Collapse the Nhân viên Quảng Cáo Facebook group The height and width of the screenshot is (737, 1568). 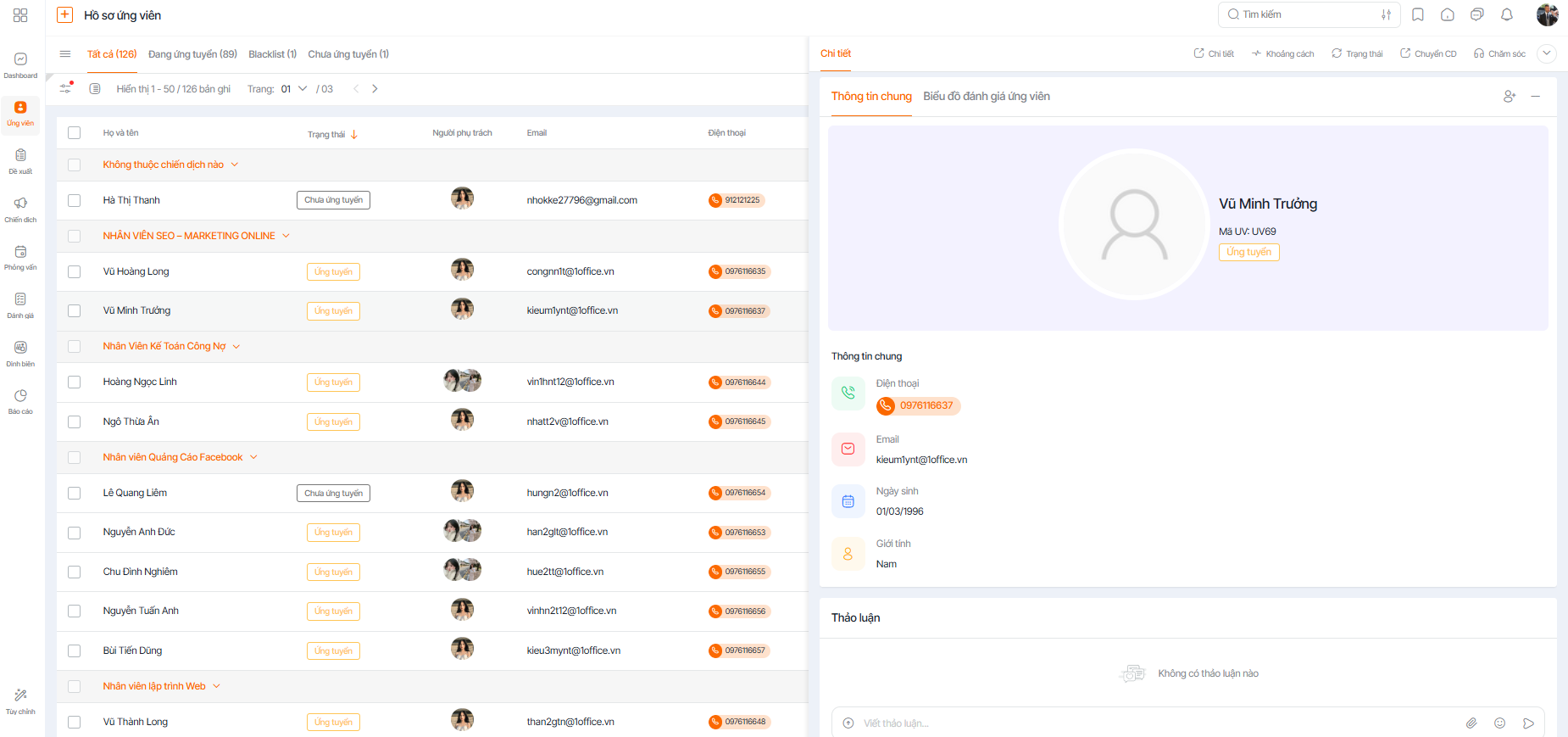253,457
